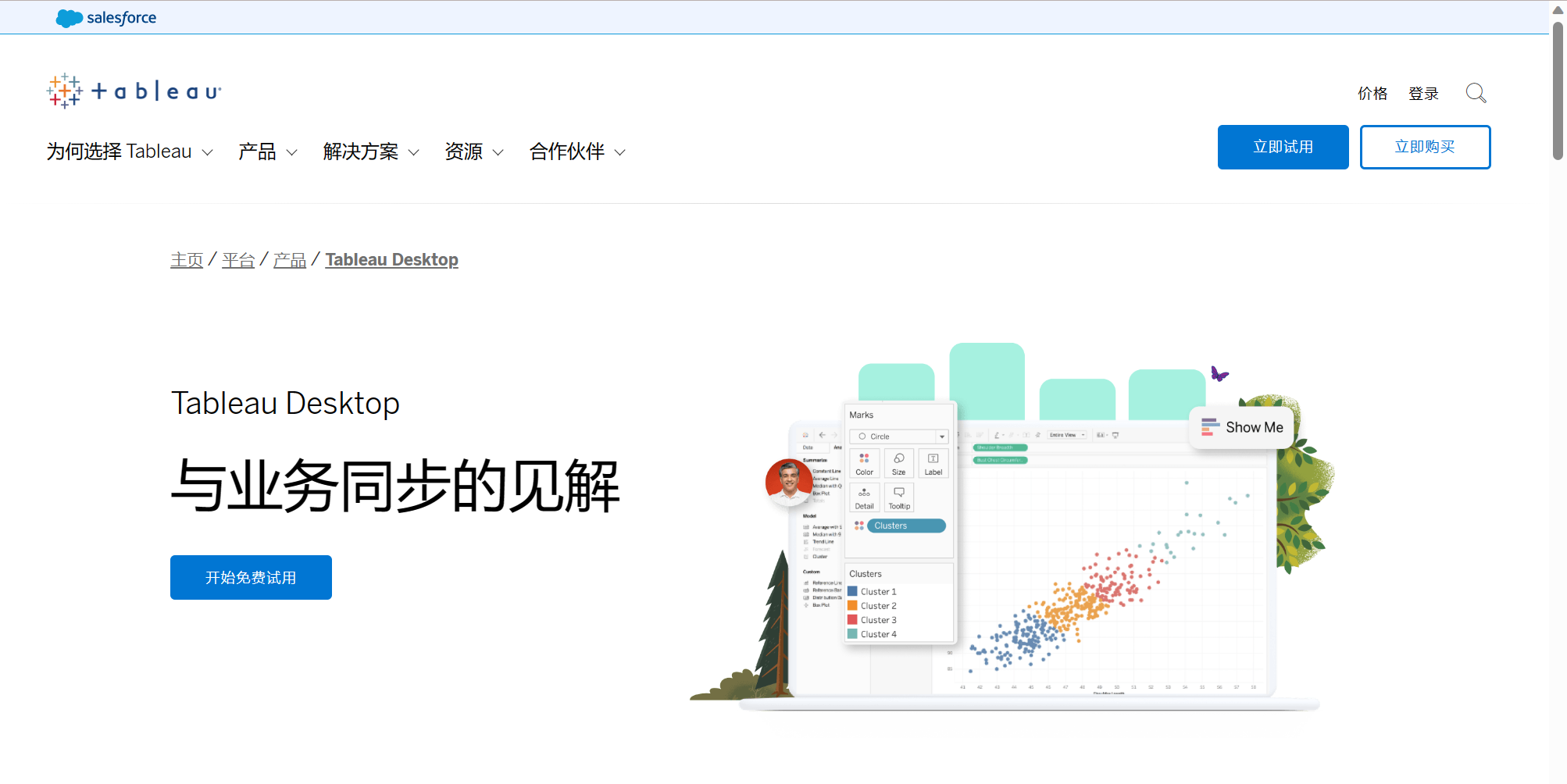The width and height of the screenshot is (1567, 784).
Task: Open the 合作伙伴 menu
Action: pyautogui.click(x=567, y=151)
